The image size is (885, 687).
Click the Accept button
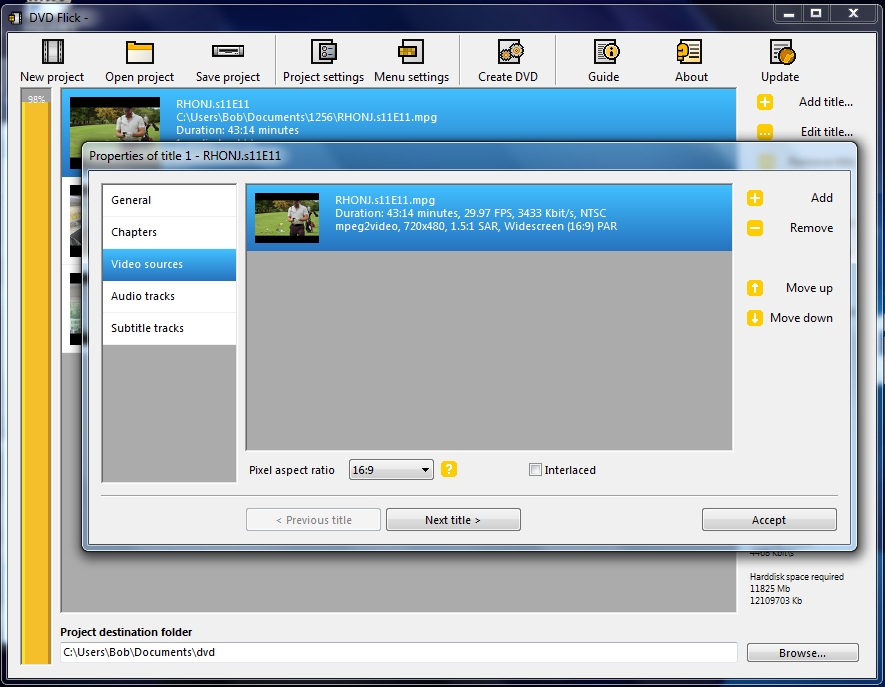pyautogui.click(x=769, y=520)
